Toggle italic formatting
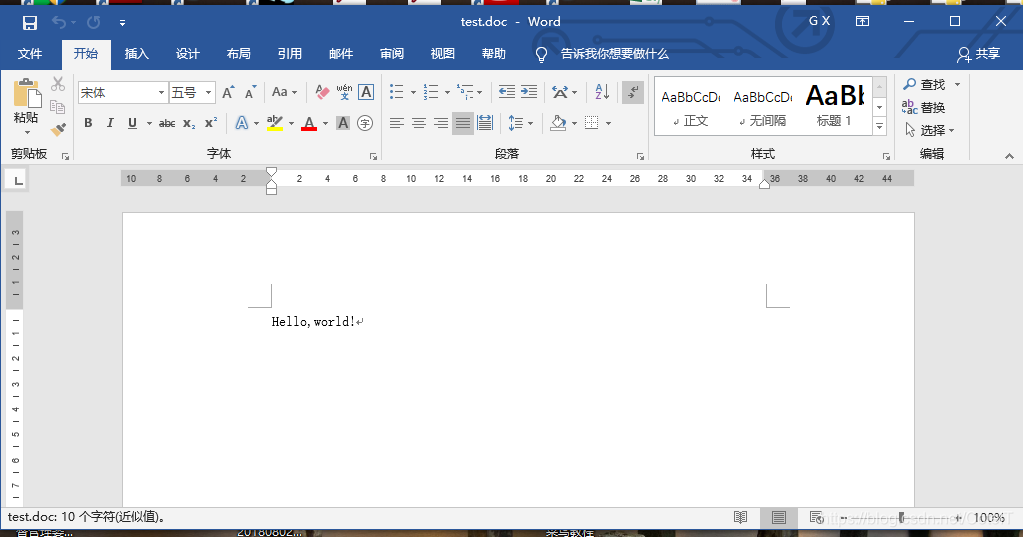 (x=110, y=123)
